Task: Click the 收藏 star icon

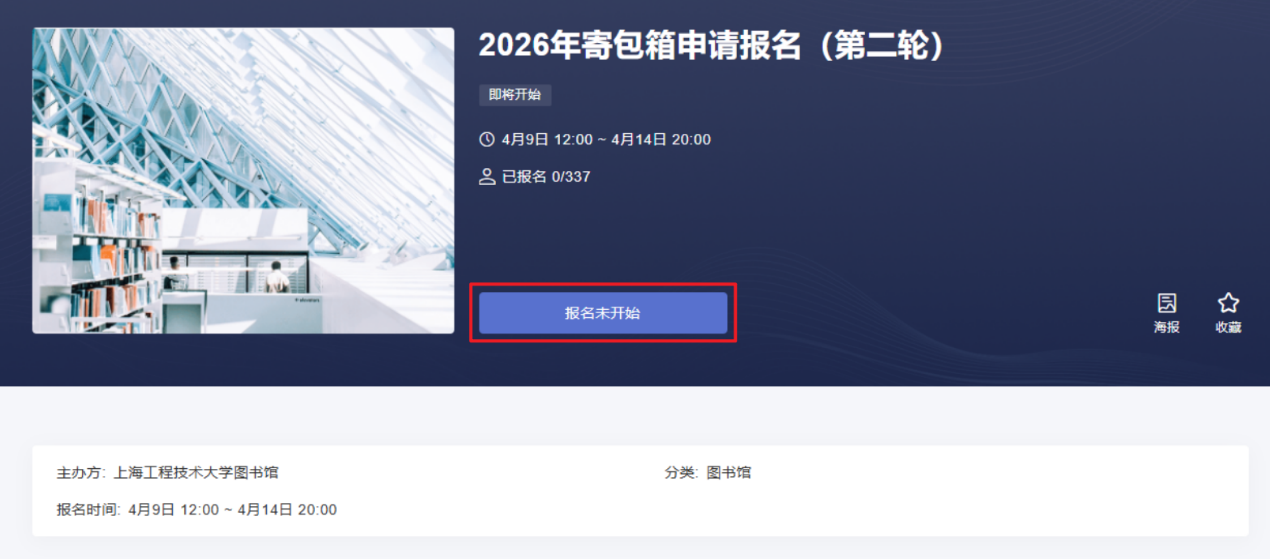Action: [1228, 303]
